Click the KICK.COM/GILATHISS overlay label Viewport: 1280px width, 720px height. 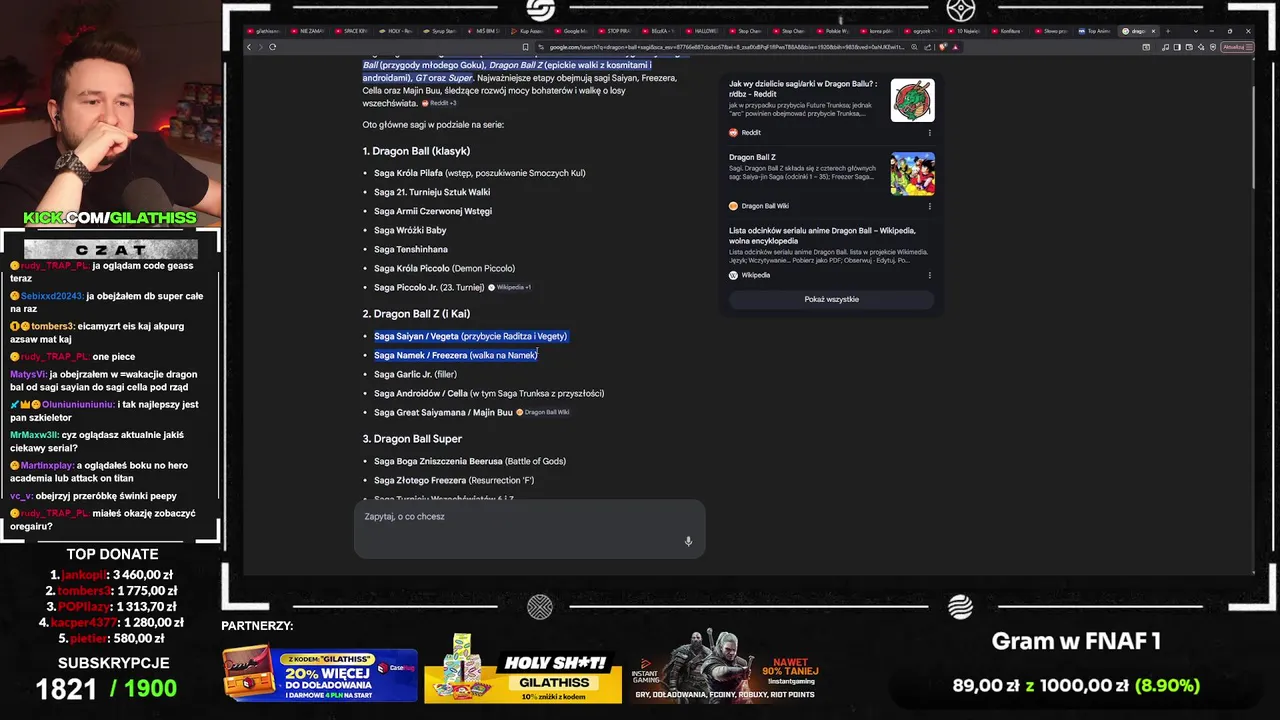(x=110, y=218)
